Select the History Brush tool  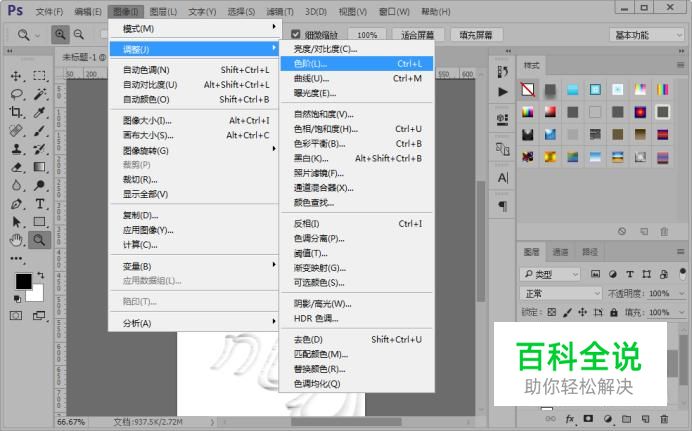[x=40, y=149]
